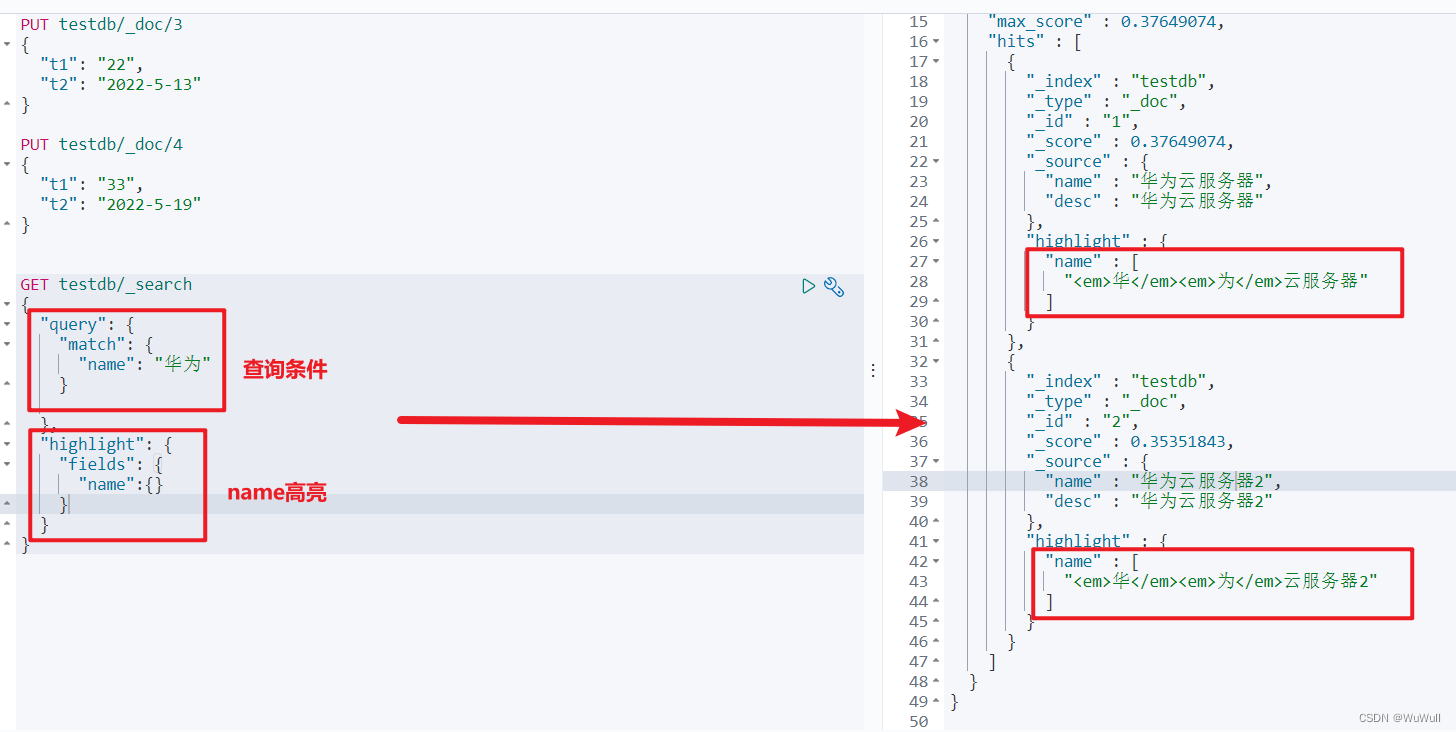The height and width of the screenshot is (732, 1456).
Task: Click the "_score" : 0.35351843 response line
Action: pyautogui.click(x=1130, y=441)
